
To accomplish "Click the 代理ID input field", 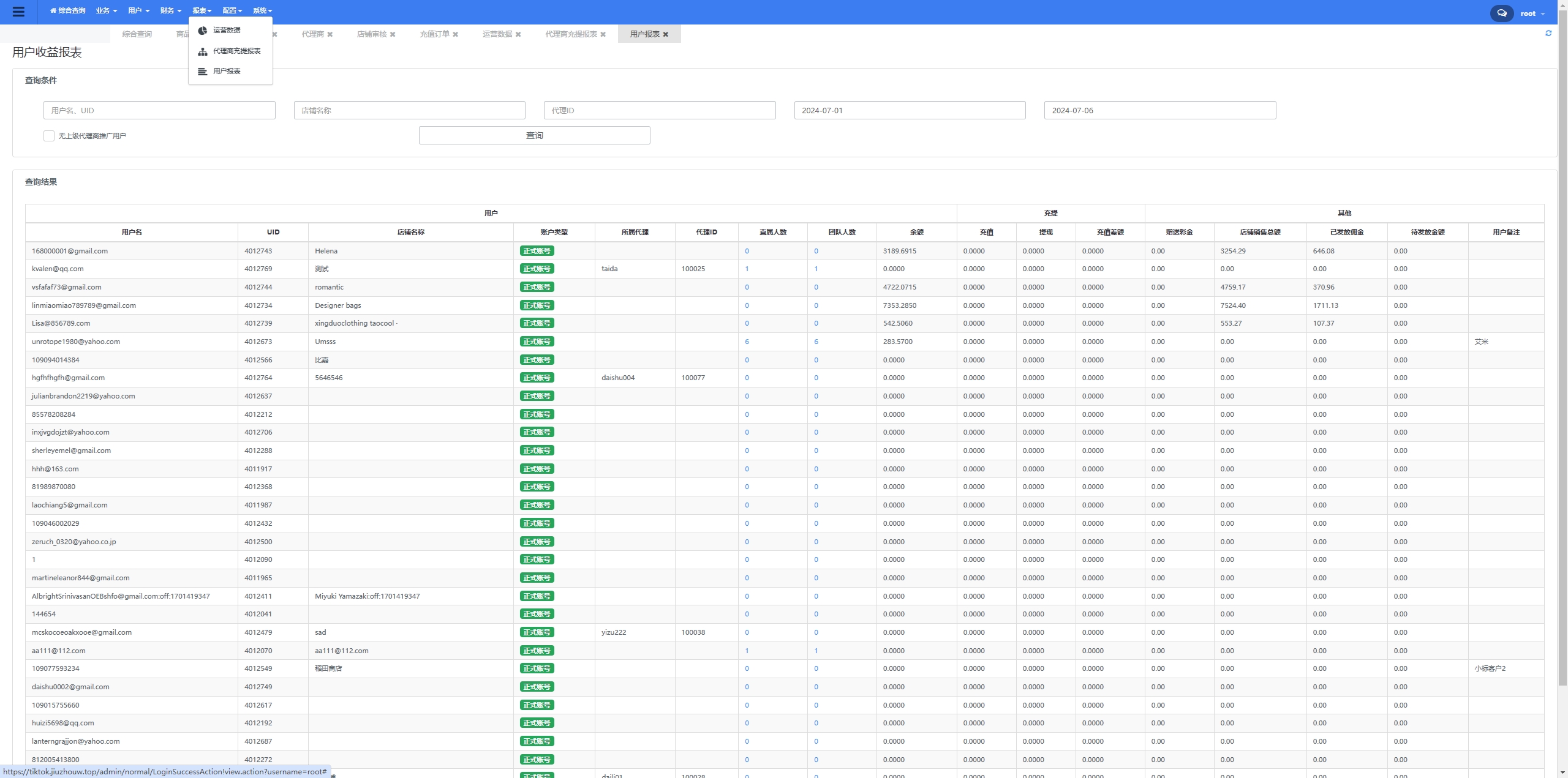I will [660, 110].
